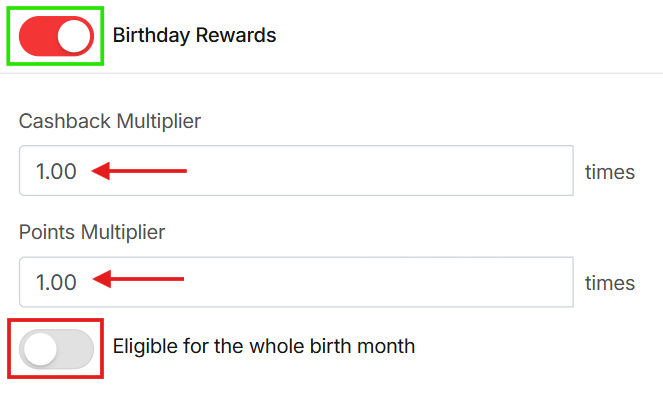
Task: Click the empty right side of Points field
Action: click(450, 282)
